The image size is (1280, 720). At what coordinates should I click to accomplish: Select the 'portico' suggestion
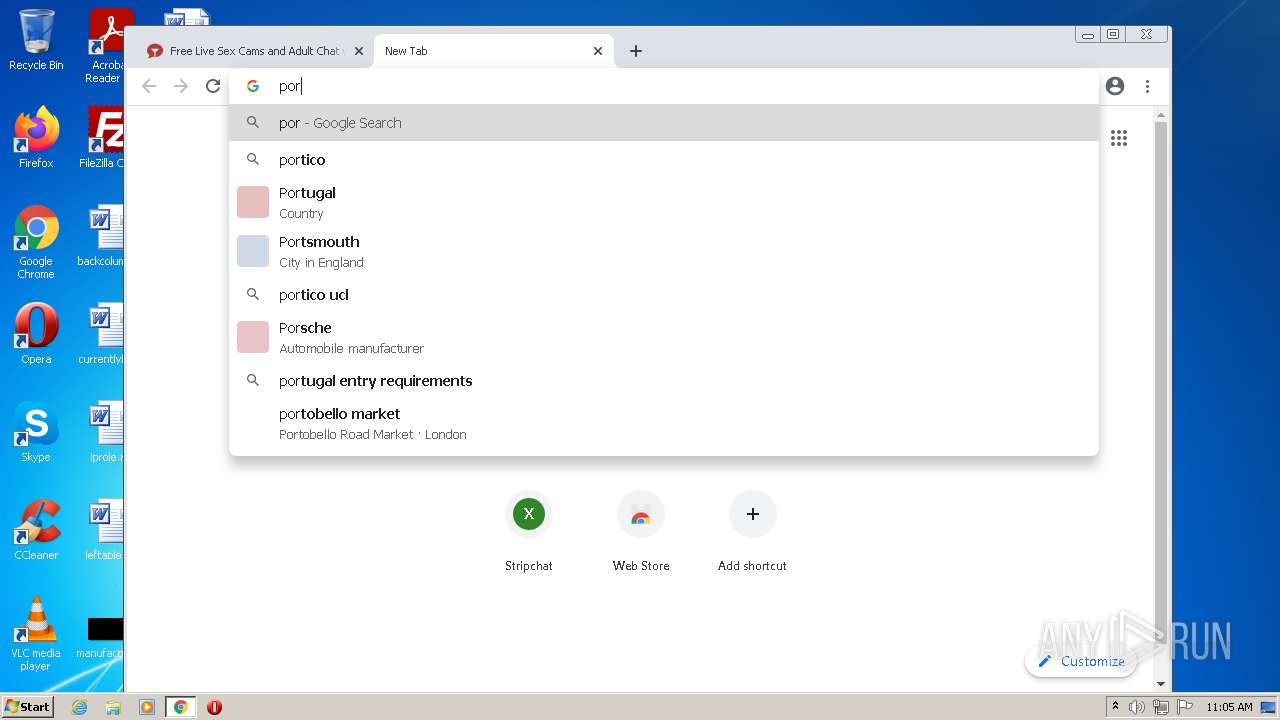coord(664,160)
